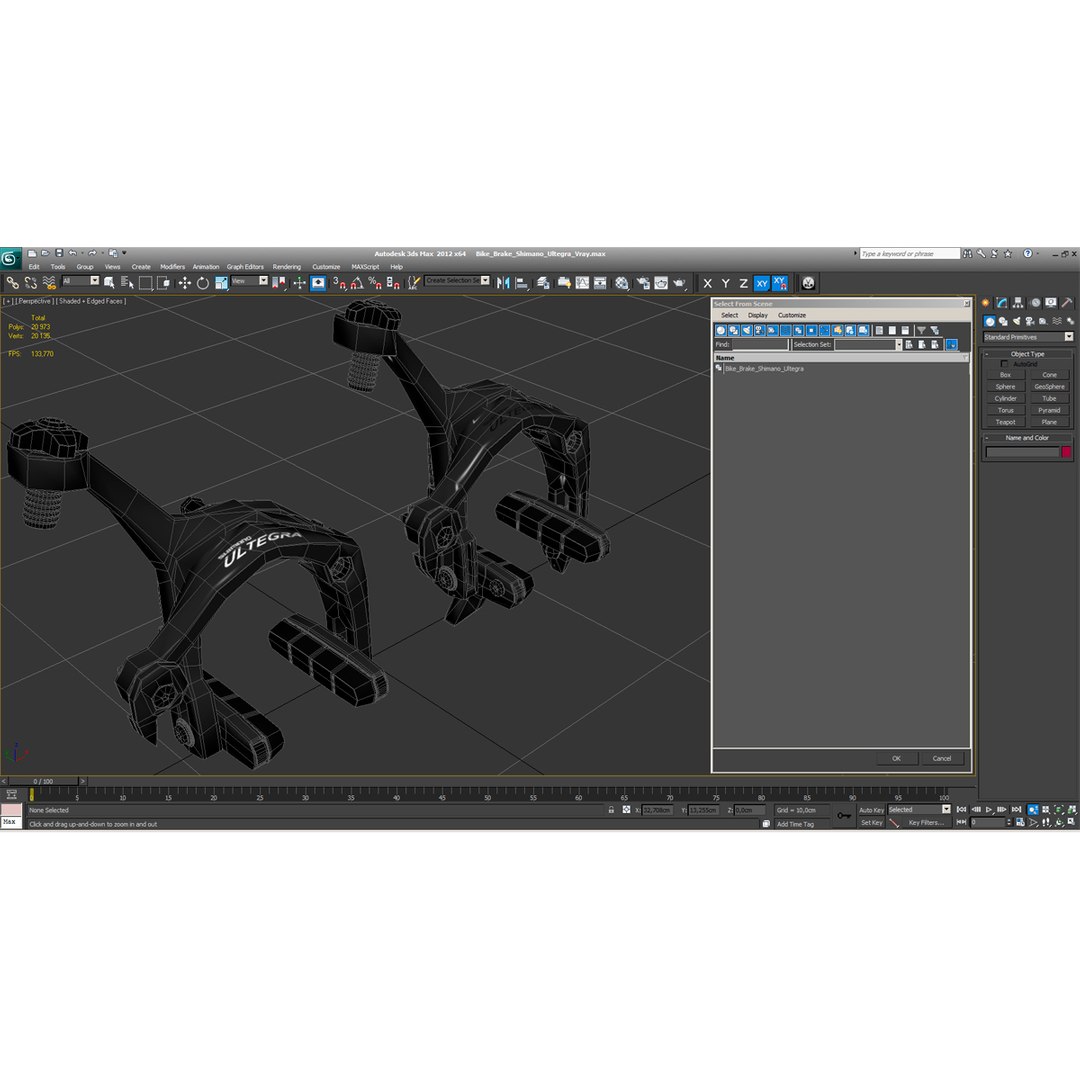Viewport: 1080px width, 1080px height.
Task: Create a Teapot primitive
Action: 1006,422
